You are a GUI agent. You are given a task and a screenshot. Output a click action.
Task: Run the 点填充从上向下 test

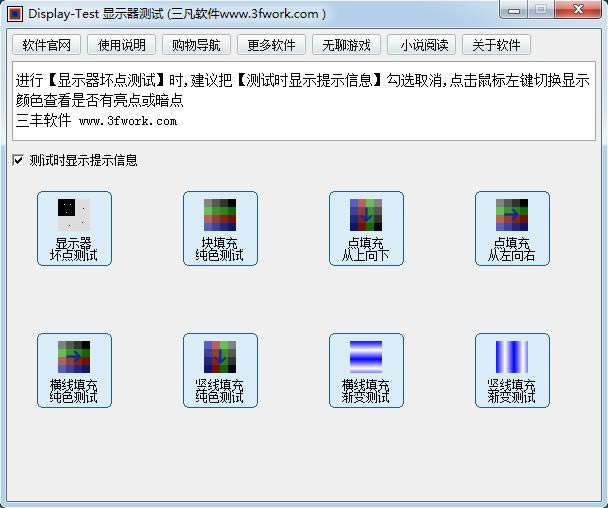pos(366,228)
